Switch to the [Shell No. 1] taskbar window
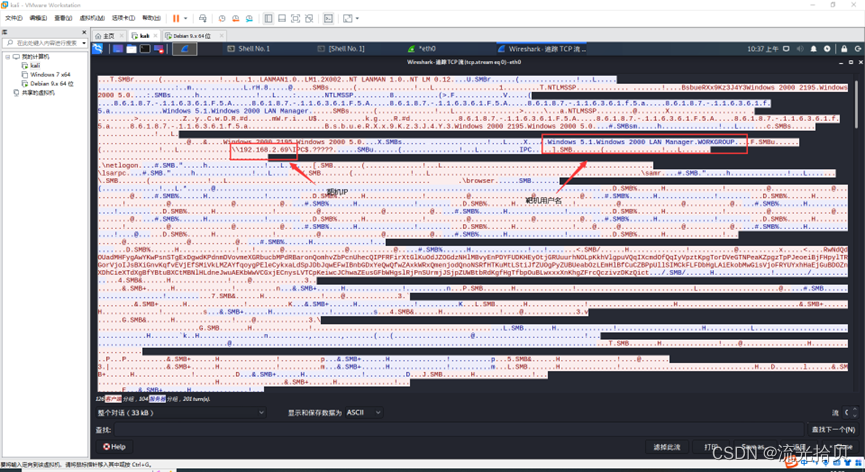The image size is (865, 472). point(341,49)
